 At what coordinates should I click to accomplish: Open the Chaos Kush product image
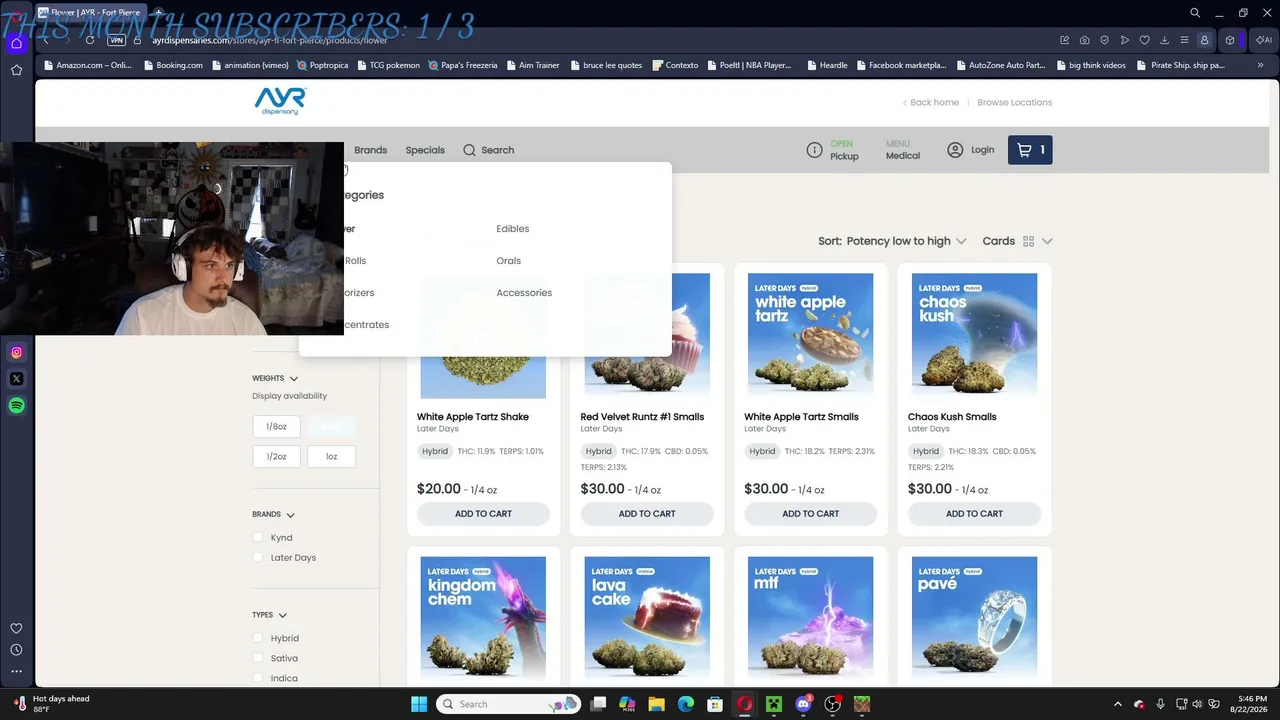coord(974,336)
